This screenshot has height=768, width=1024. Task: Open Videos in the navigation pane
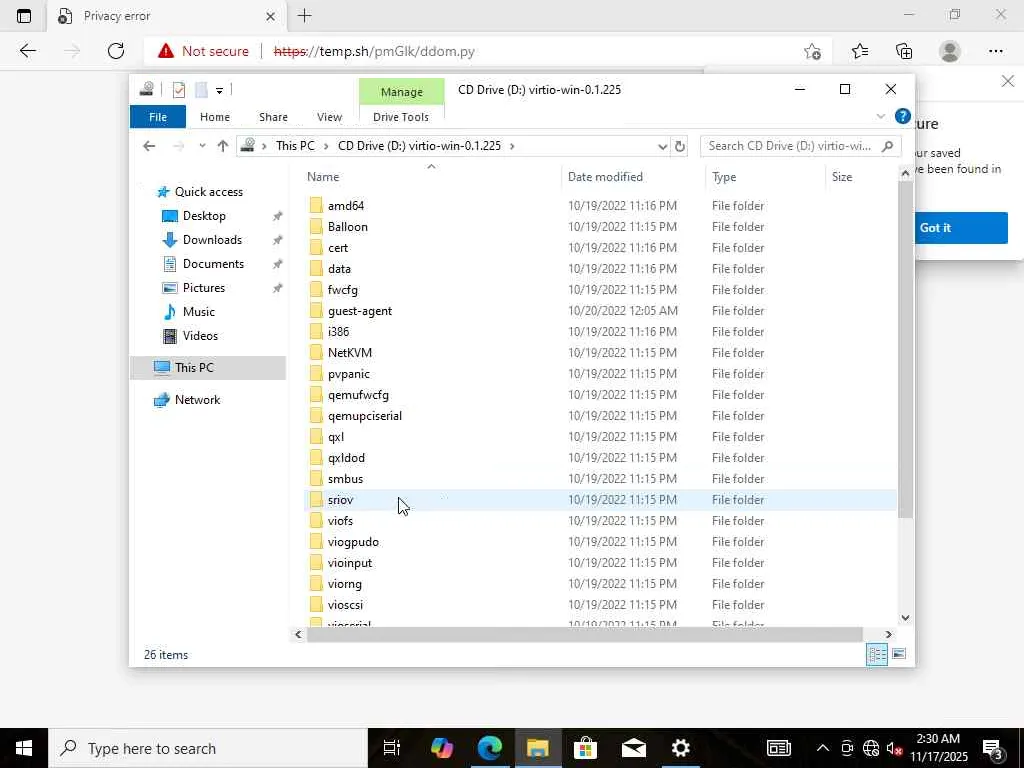coord(200,336)
